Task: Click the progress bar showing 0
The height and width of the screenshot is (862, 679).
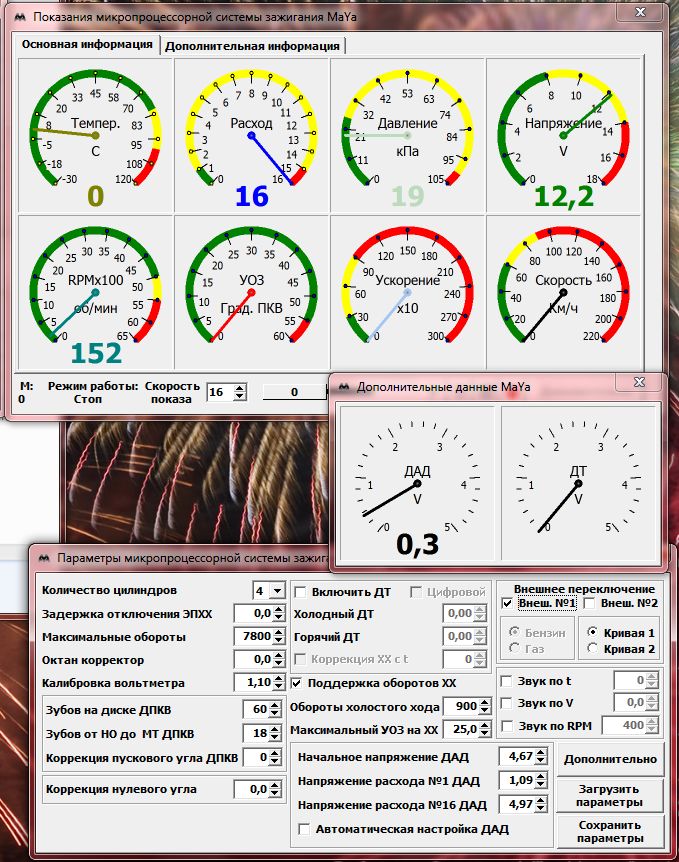Action: click(295, 392)
